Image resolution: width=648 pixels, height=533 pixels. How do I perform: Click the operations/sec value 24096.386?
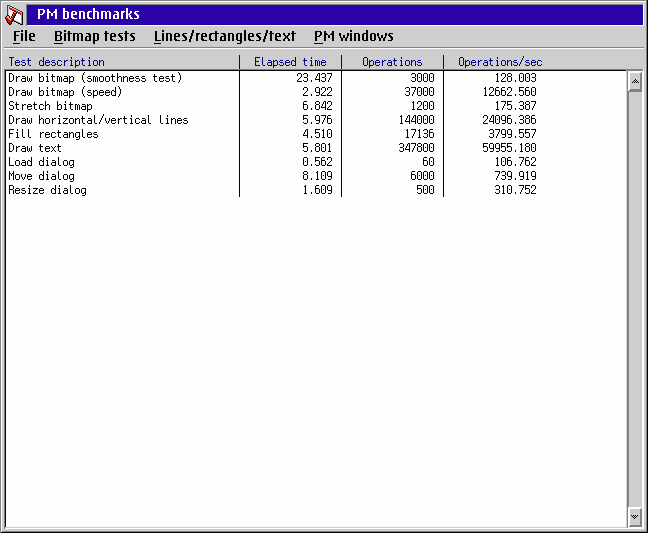[510, 120]
